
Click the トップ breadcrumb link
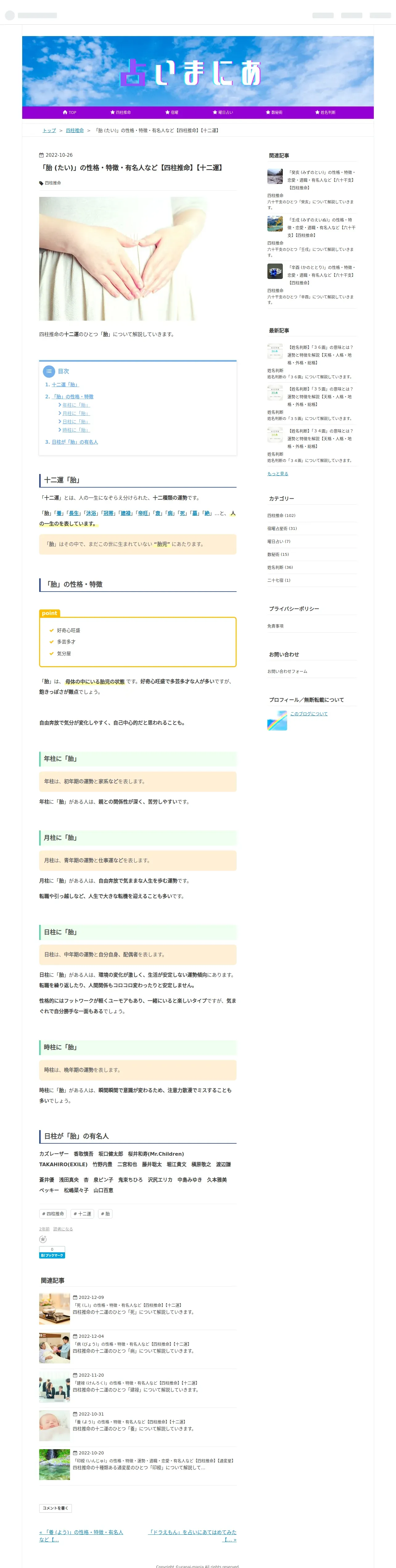pos(49,130)
